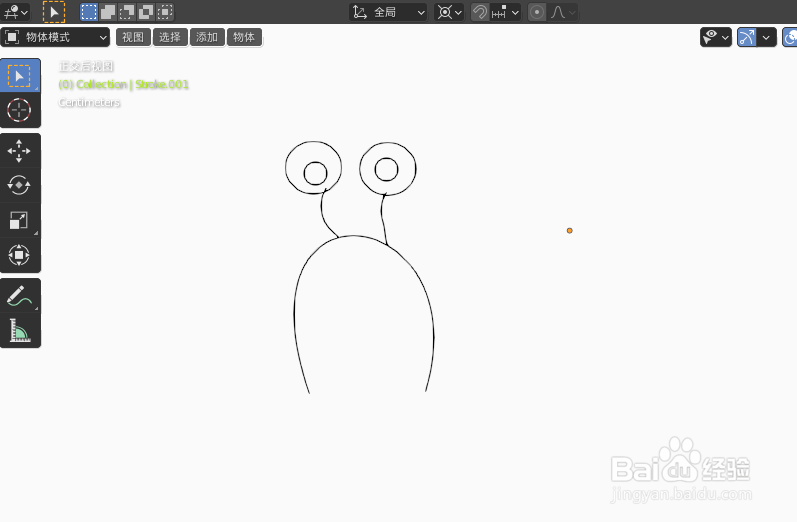Open the gizmo options dropdown arrow
797x522 pixels.
coord(767,37)
